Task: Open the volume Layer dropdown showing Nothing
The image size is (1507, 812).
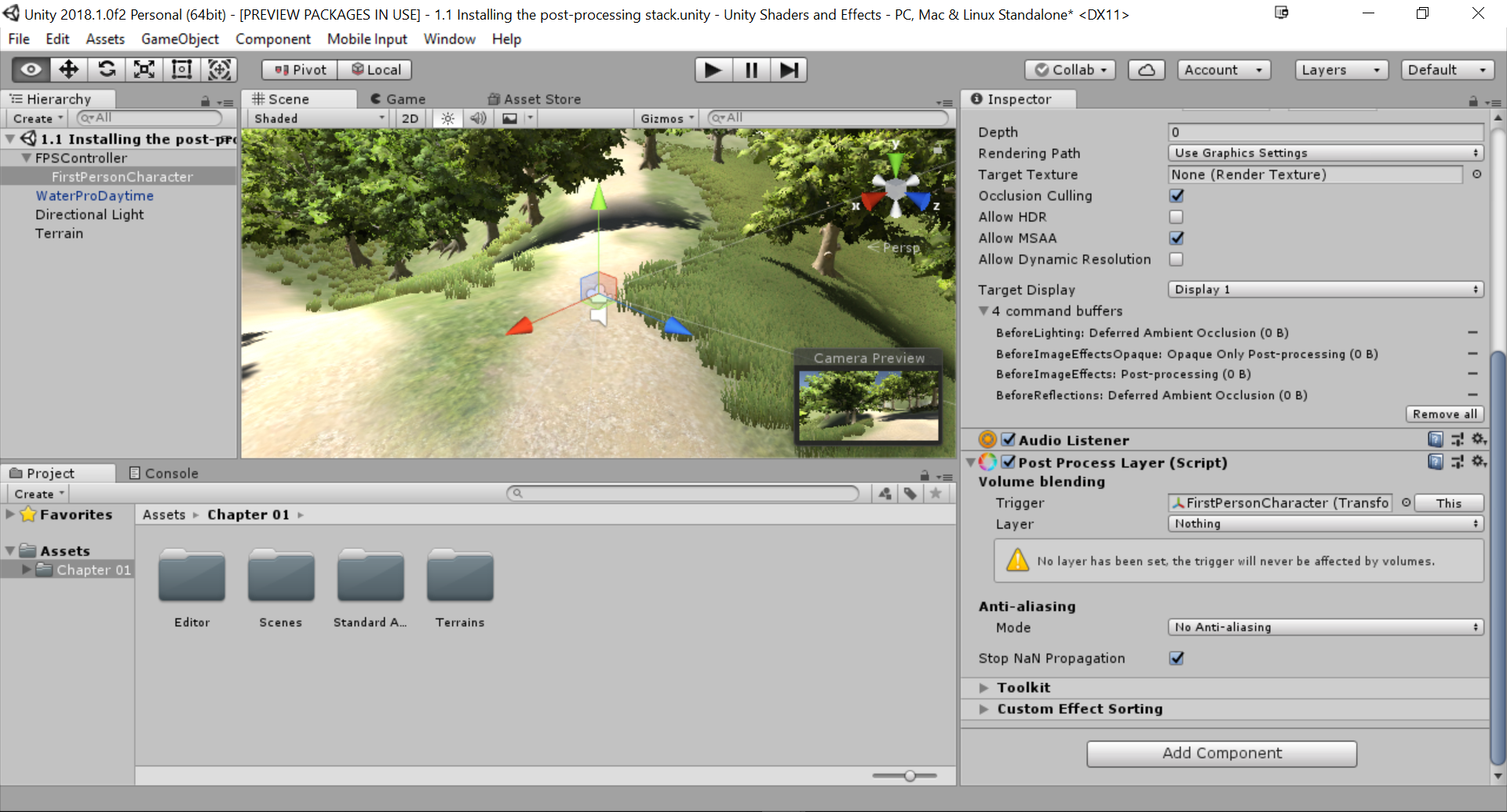Action: click(1326, 523)
